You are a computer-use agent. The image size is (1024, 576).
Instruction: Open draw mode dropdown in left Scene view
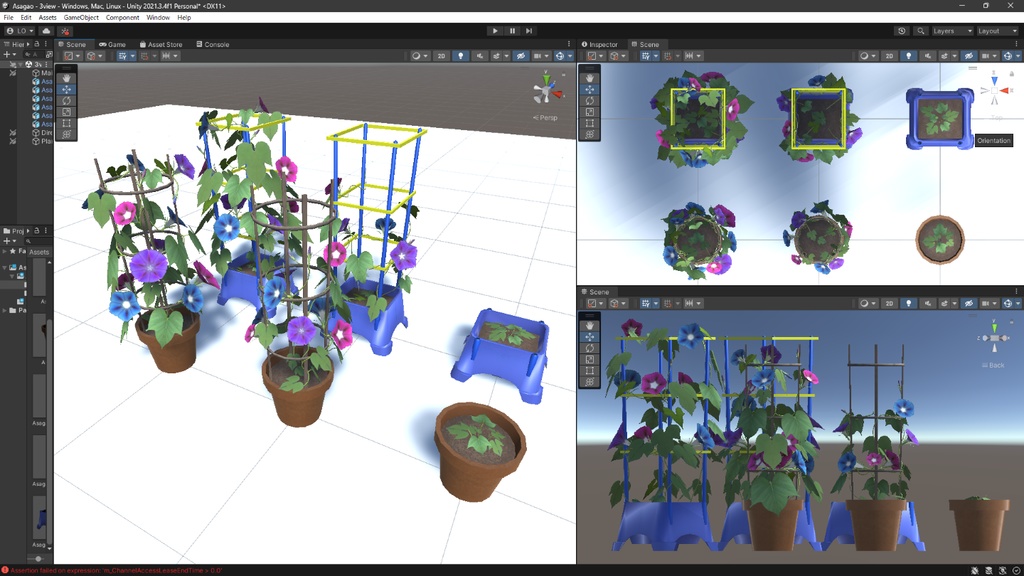click(419, 56)
